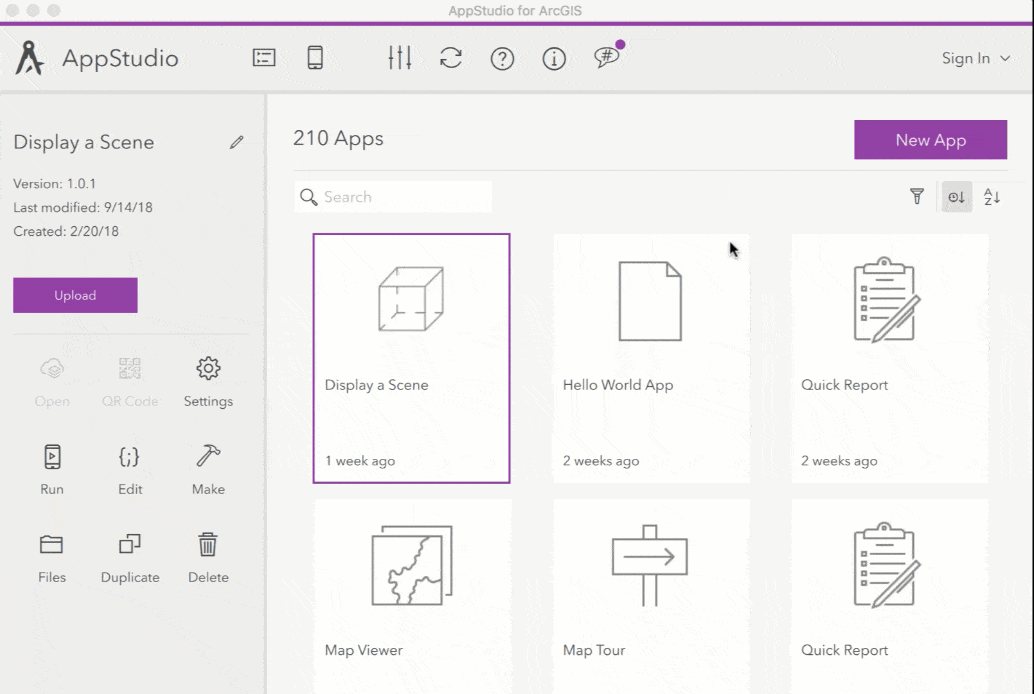The image size is (1034, 694).
Task: Select the Display a Scene app card
Action: (411, 358)
